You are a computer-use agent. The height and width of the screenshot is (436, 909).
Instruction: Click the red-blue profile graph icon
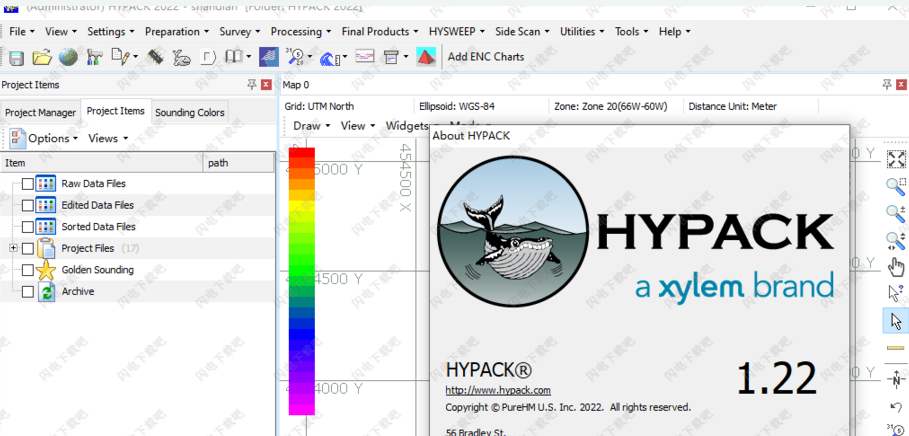(365, 57)
